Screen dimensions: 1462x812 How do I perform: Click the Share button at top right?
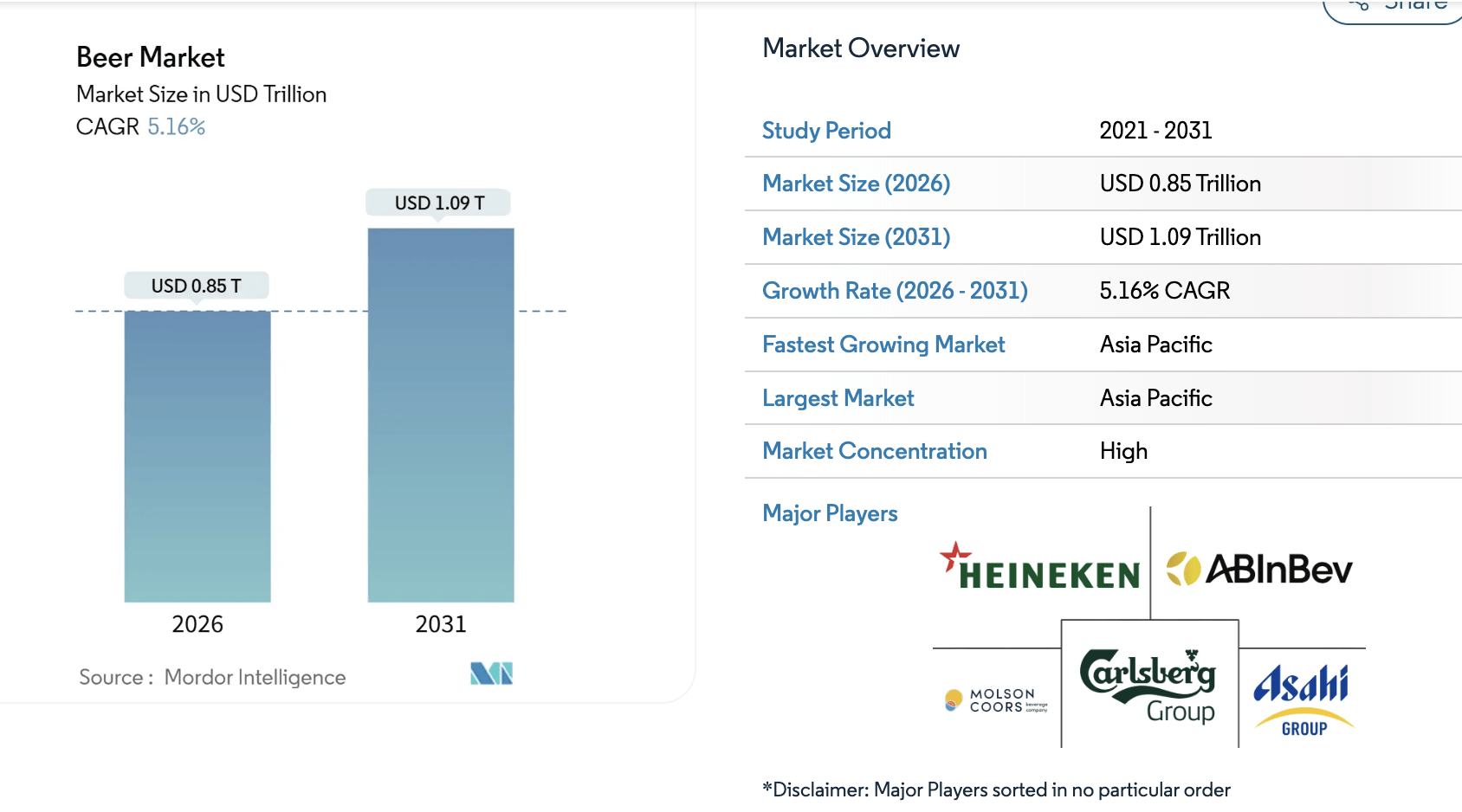pos(1391,7)
